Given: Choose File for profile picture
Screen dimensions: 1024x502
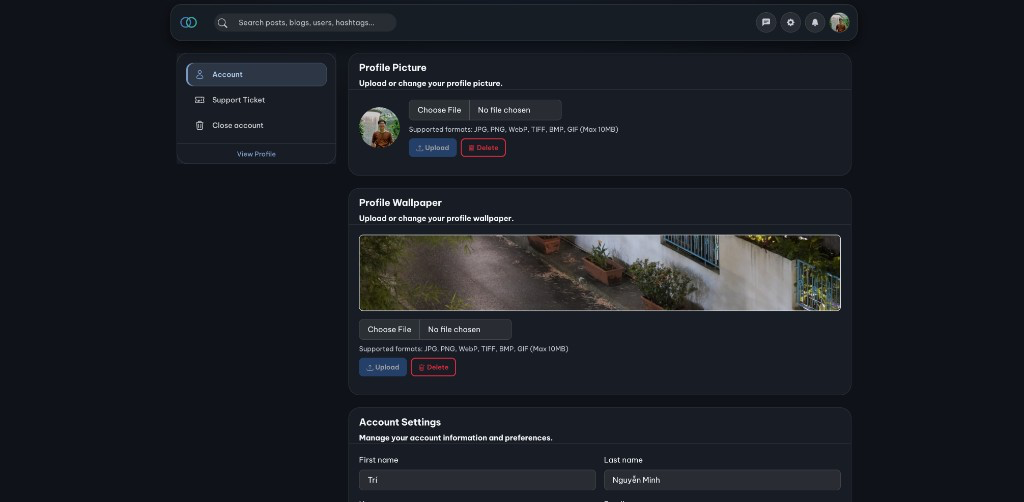Looking at the screenshot, I should tap(439, 110).
